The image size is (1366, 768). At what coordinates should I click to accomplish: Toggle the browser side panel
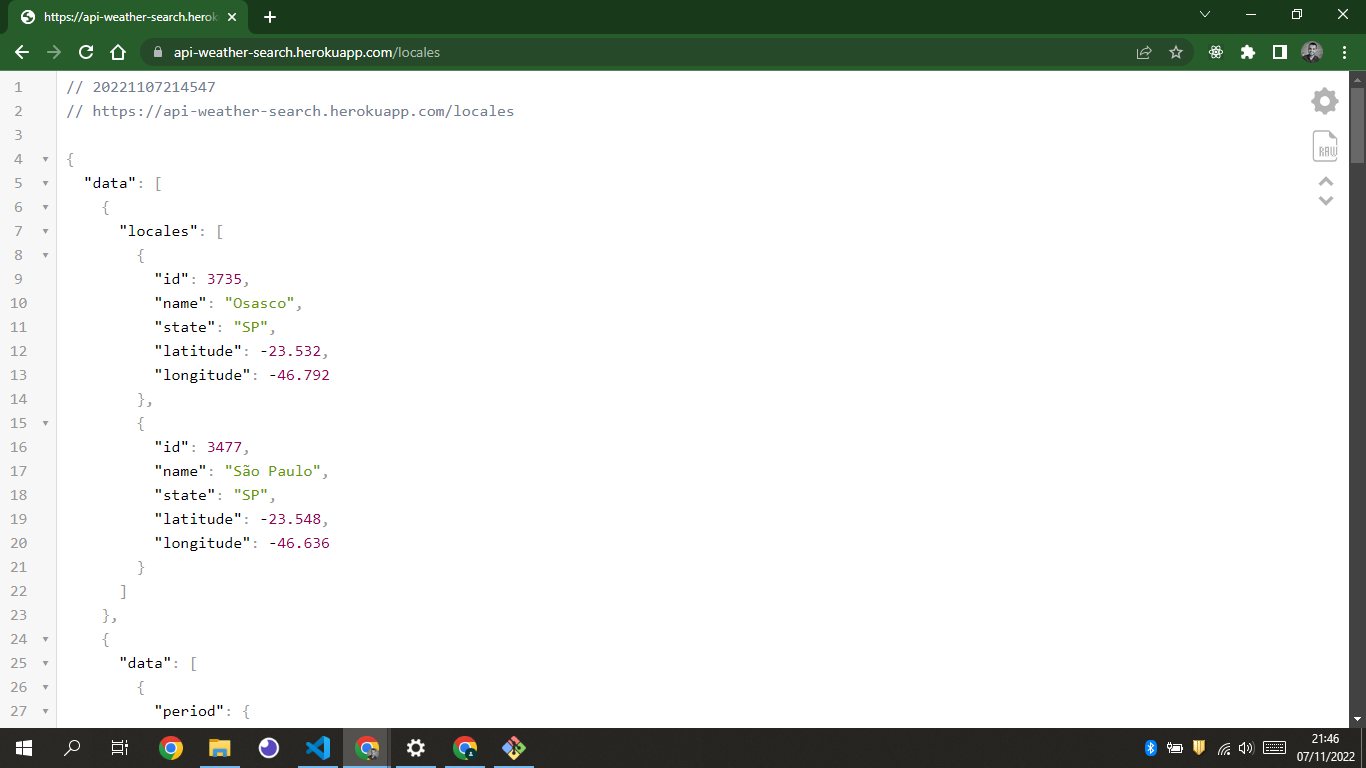[x=1280, y=52]
